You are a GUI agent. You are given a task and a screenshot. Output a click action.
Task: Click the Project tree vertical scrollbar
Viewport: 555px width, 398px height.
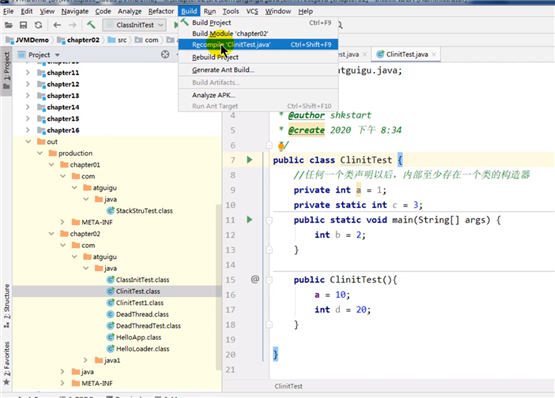(x=218, y=287)
